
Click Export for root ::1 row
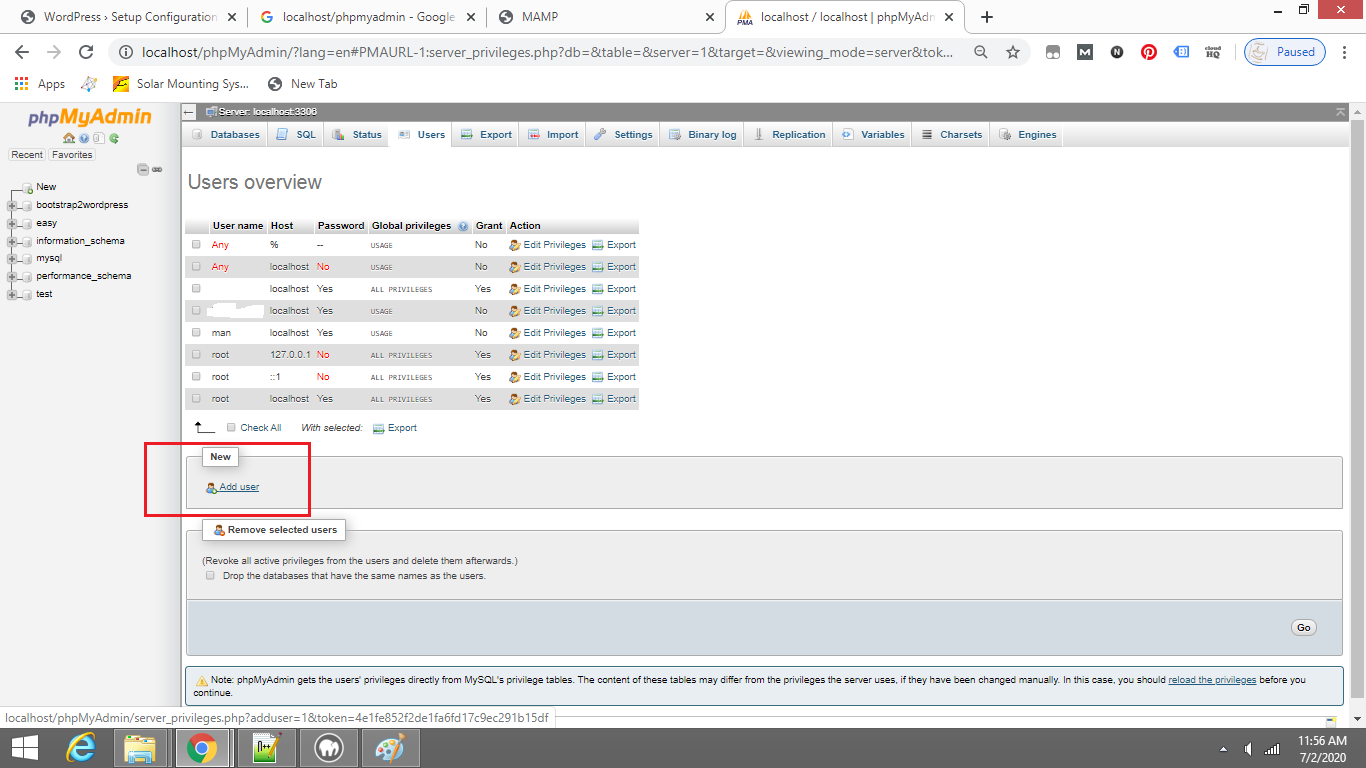point(613,377)
